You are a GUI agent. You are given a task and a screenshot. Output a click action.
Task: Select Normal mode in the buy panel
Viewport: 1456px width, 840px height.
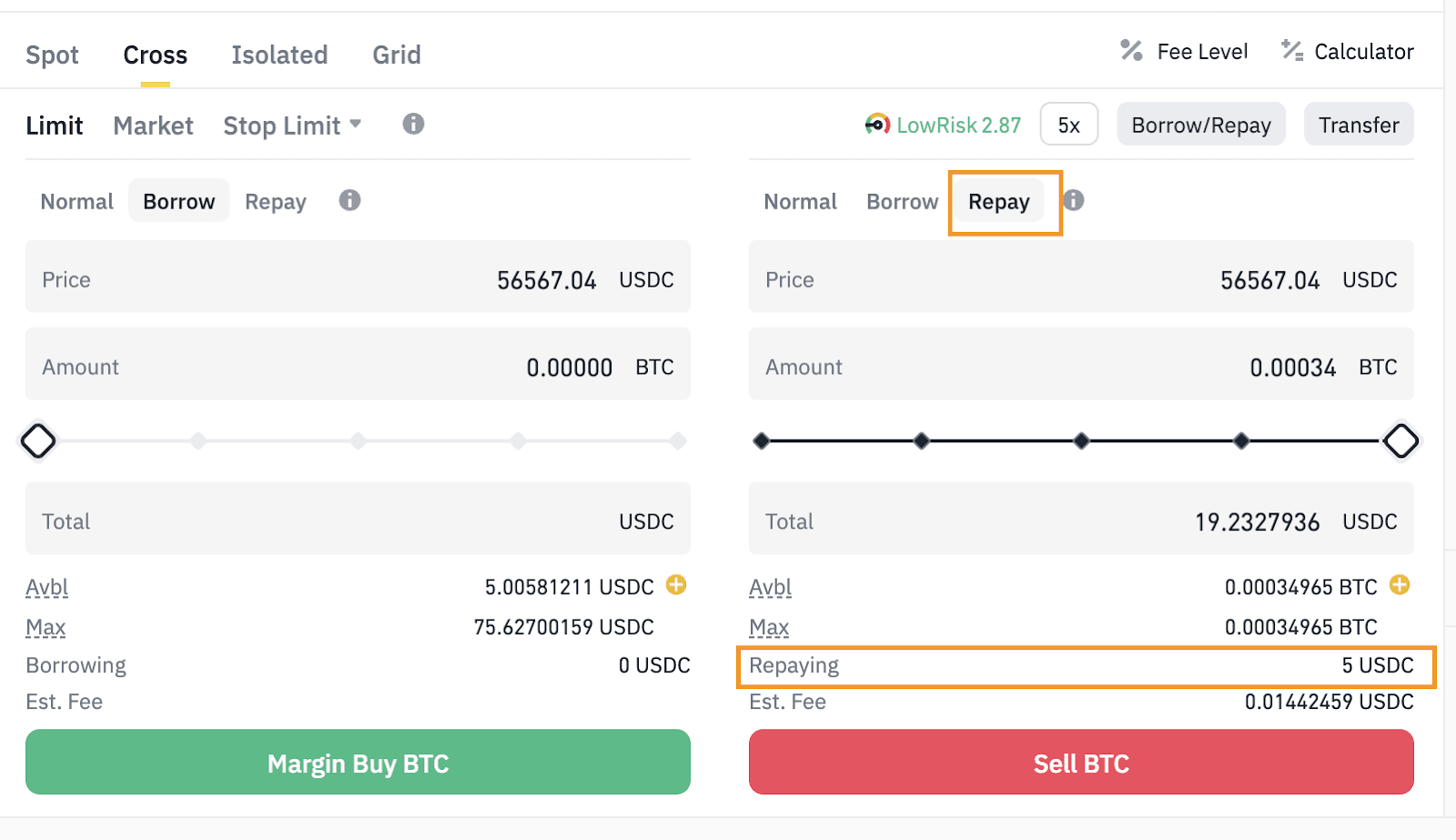(77, 201)
